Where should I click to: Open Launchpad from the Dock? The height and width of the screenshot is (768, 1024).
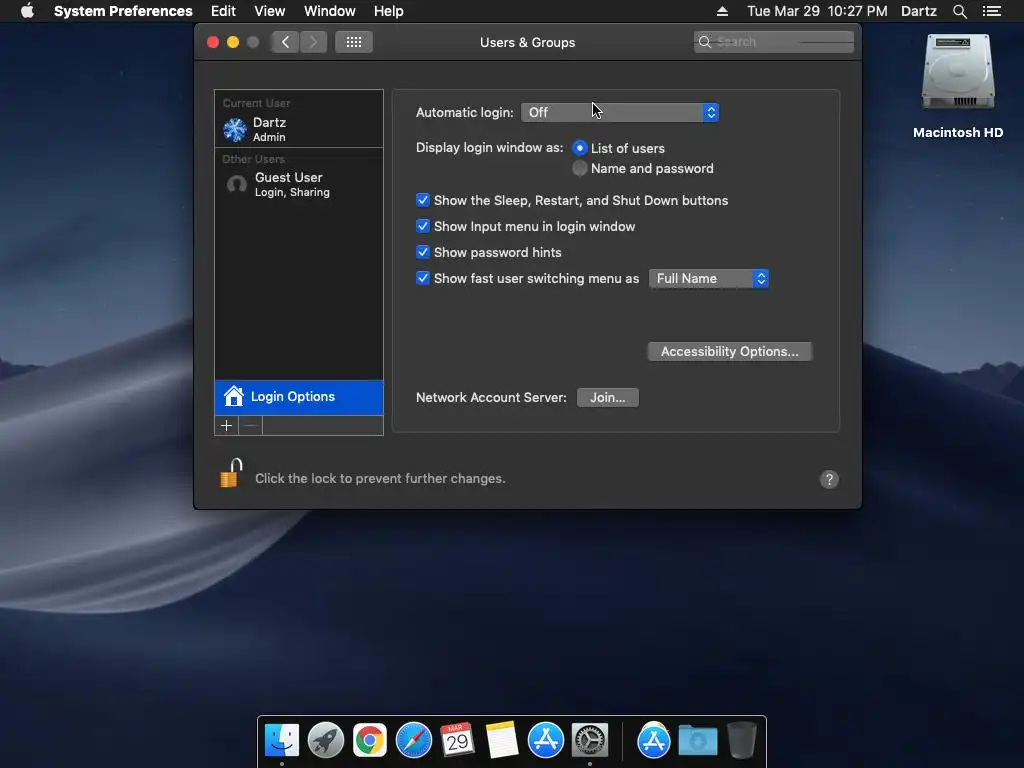pos(326,740)
